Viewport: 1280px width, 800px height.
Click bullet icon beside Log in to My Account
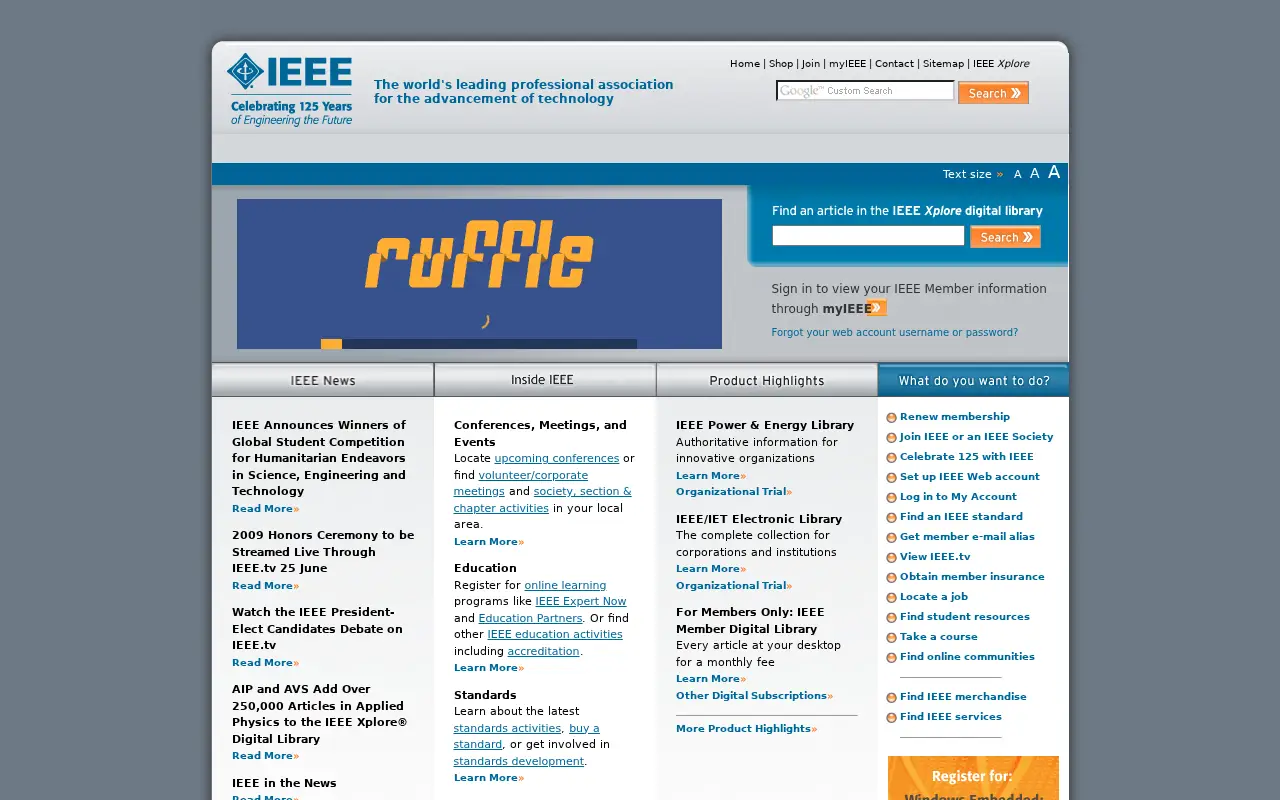tap(891, 498)
